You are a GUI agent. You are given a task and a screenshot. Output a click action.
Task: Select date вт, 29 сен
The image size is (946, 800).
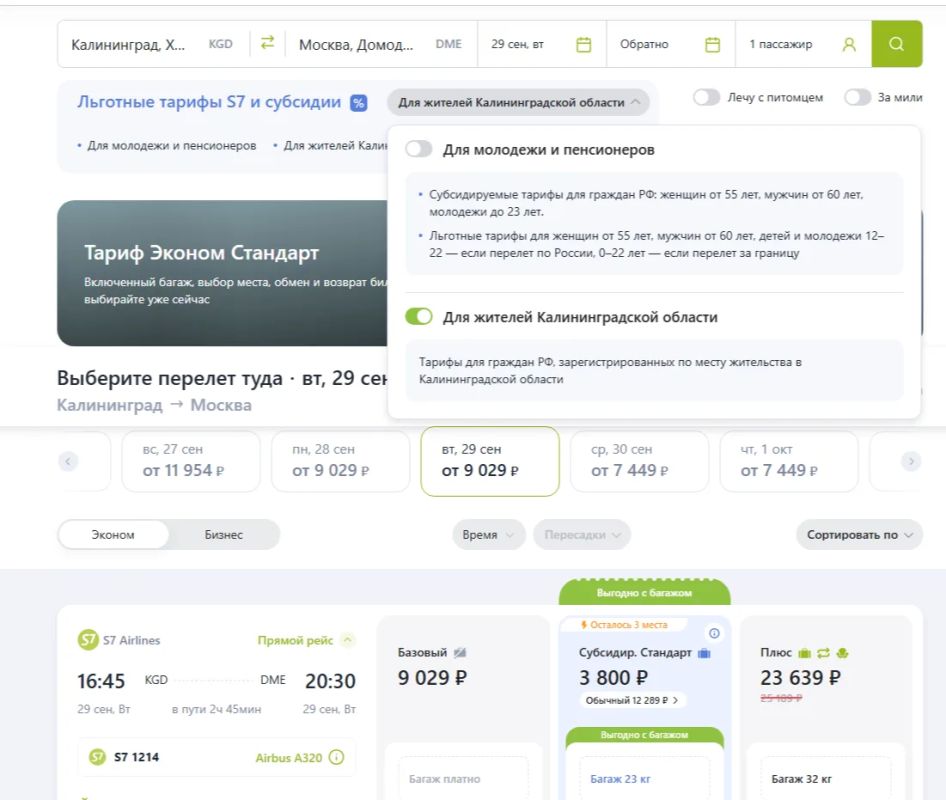tap(490, 461)
